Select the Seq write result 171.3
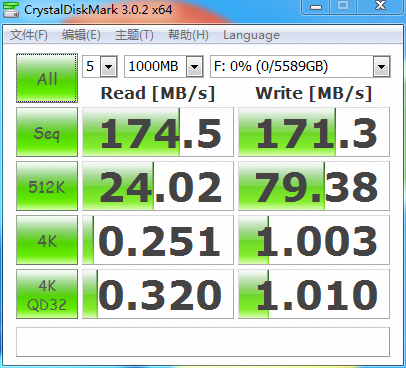Viewport: 406px width, 368px height. tap(314, 132)
